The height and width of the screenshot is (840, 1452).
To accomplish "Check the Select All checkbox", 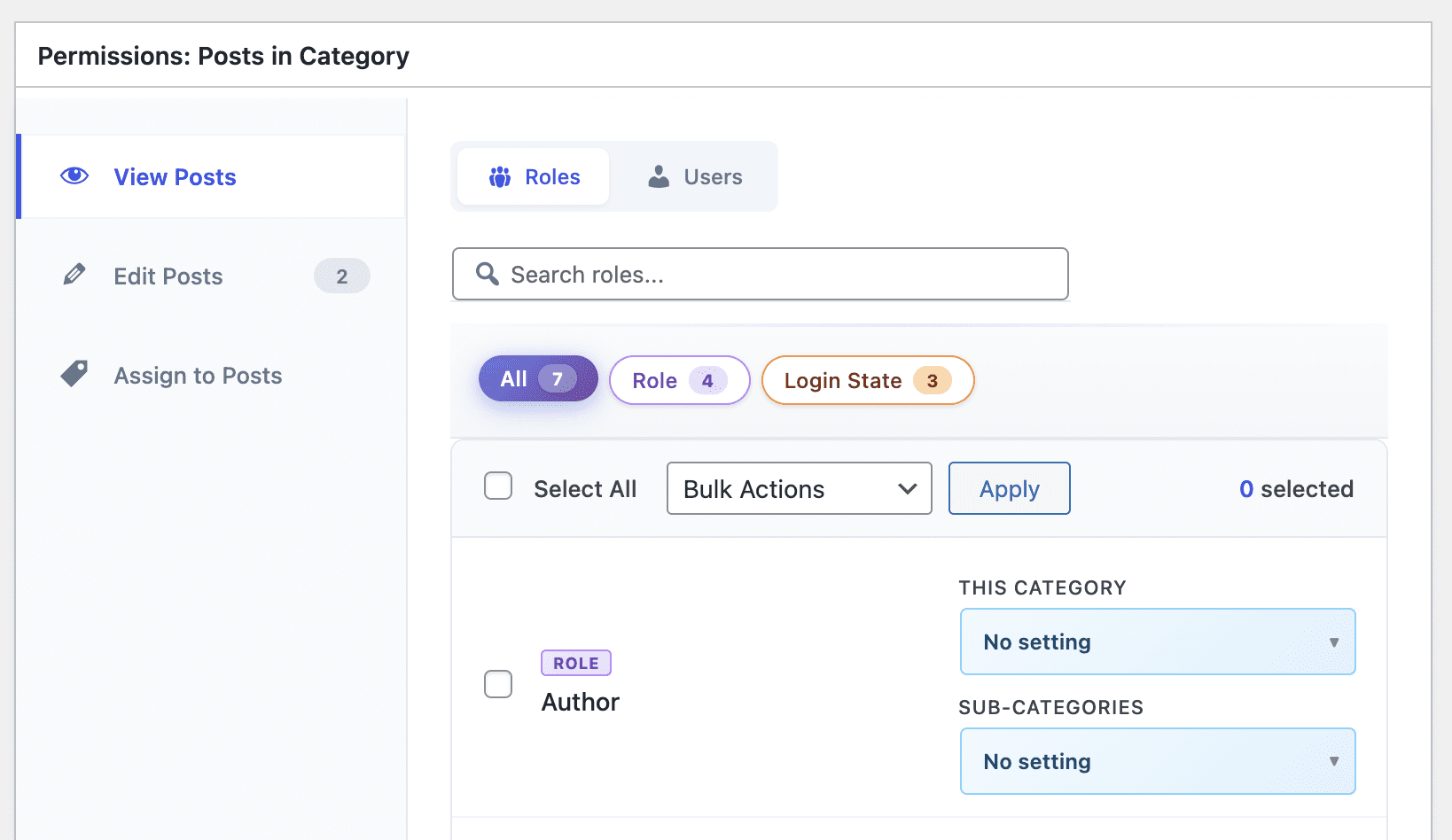I will [x=498, y=486].
